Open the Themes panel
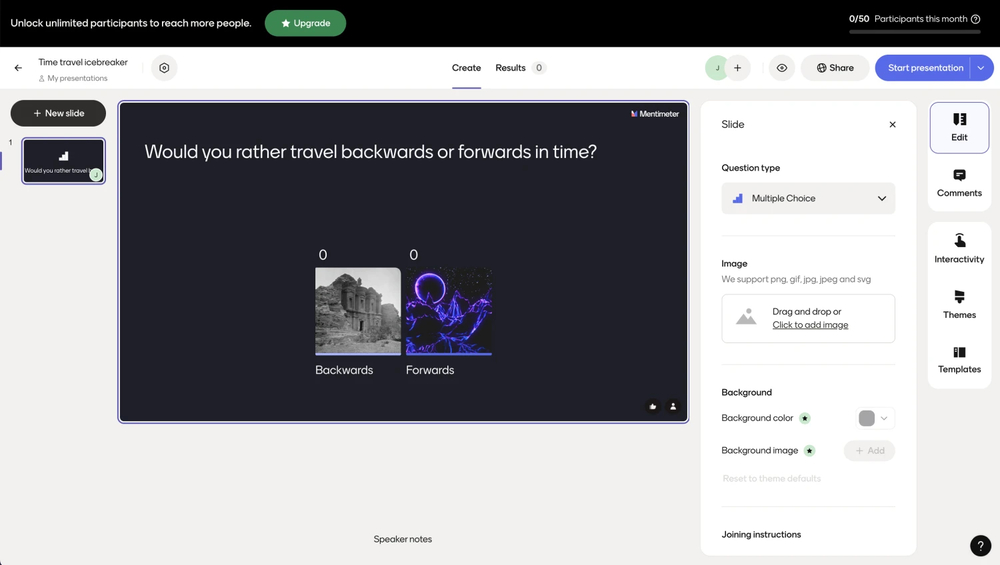 [x=959, y=304]
